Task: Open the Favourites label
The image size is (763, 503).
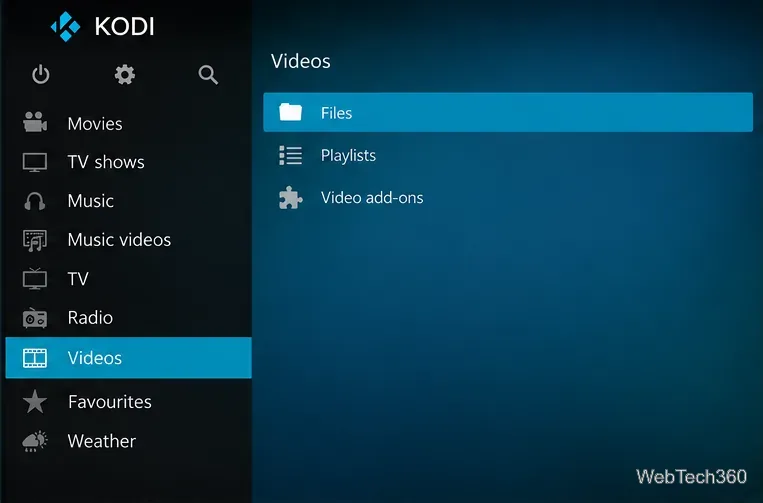Action: (x=109, y=402)
